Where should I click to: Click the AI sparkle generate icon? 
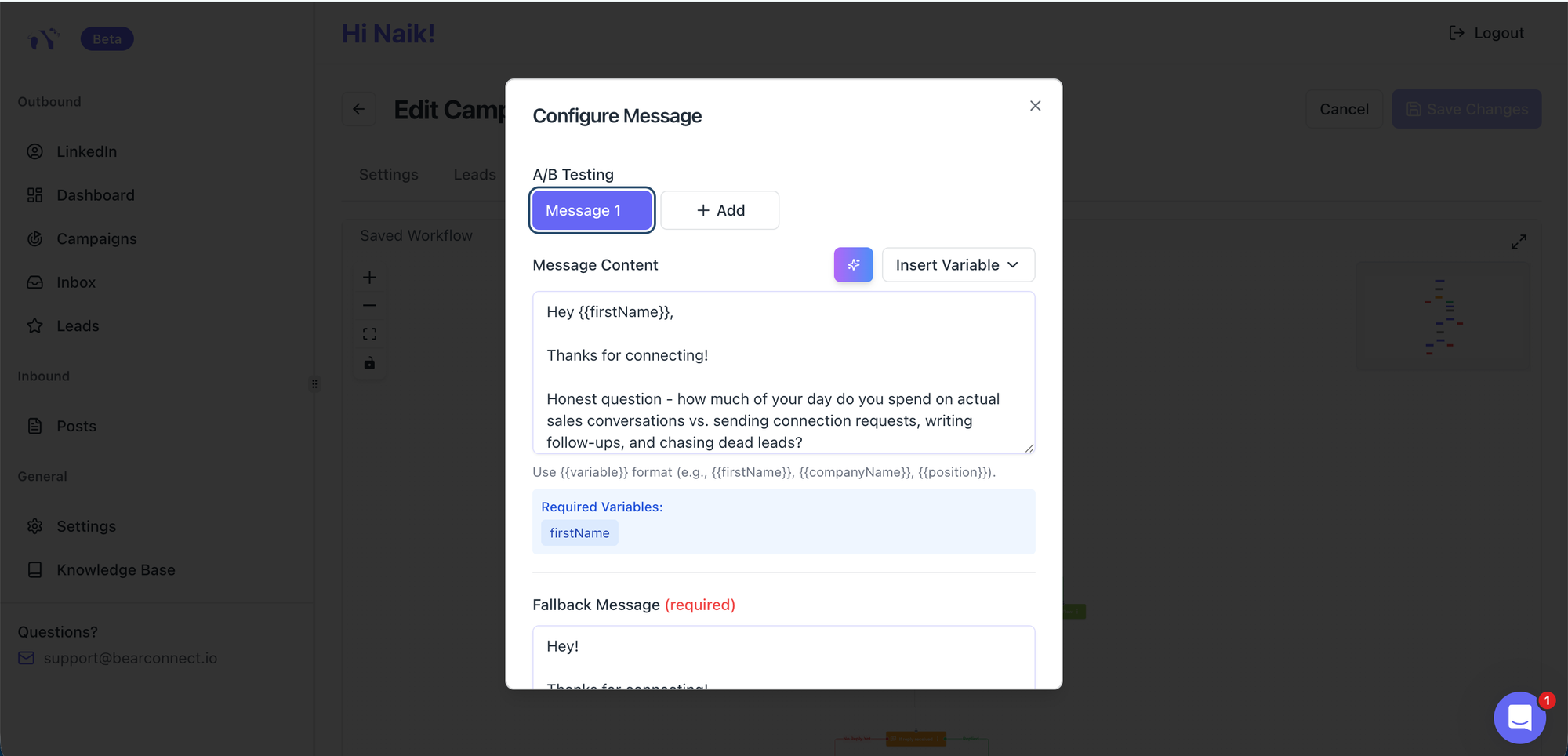(x=853, y=265)
